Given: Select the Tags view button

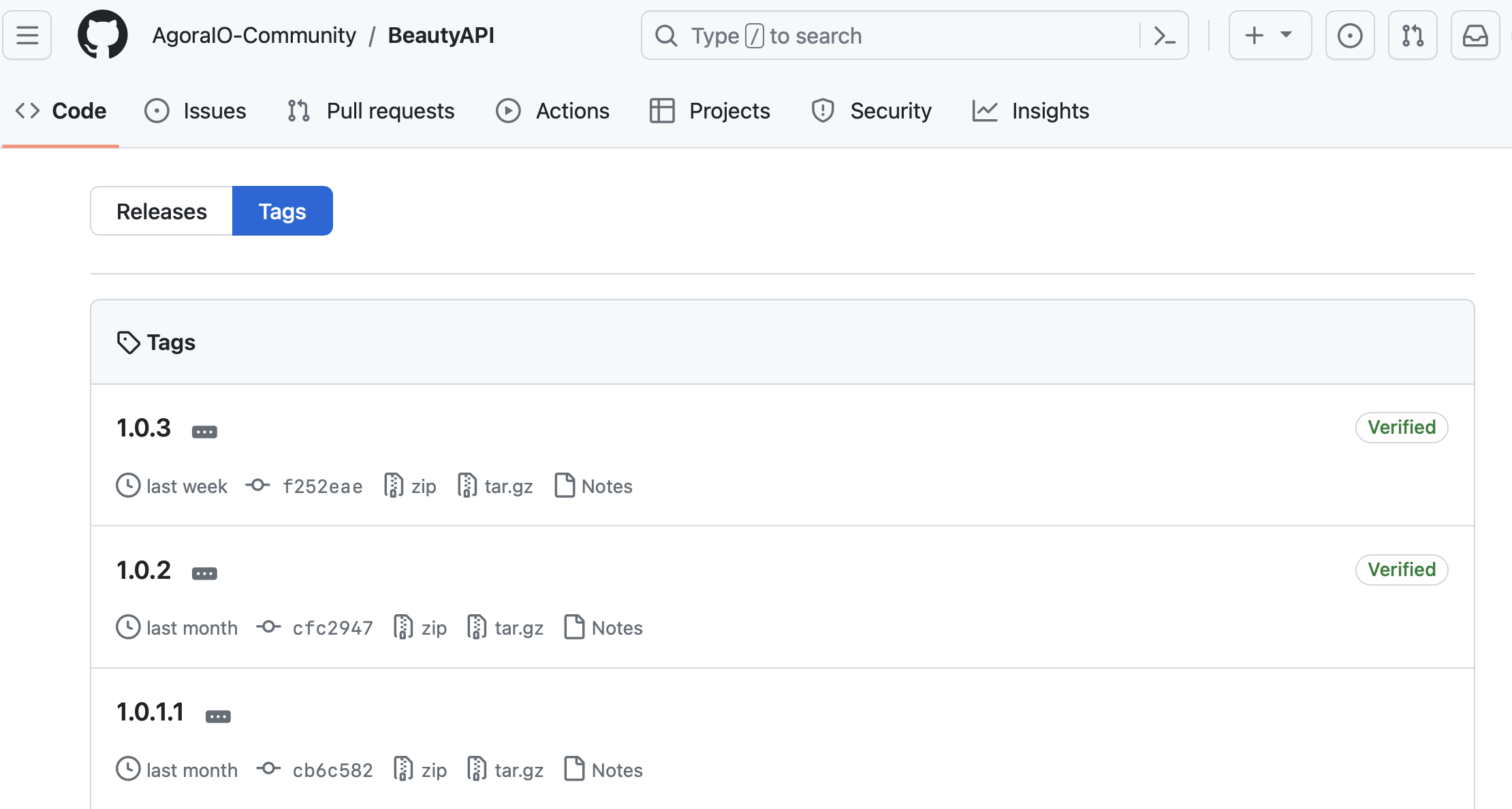Looking at the screenshot, I should 283,211.
